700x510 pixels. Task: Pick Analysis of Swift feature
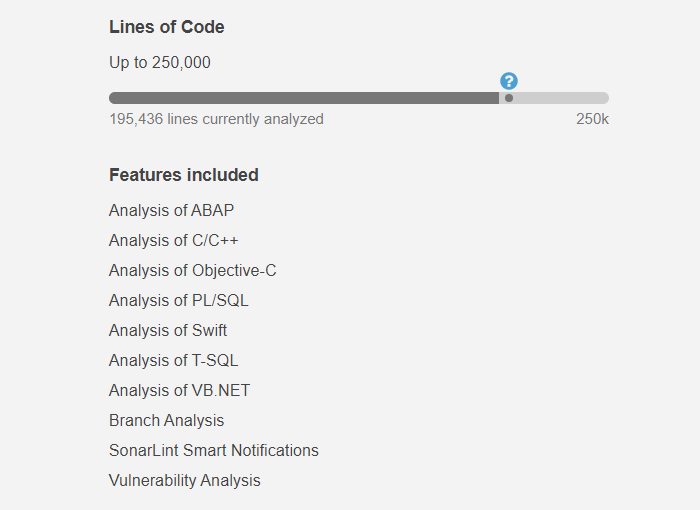[x=168, y=330]
